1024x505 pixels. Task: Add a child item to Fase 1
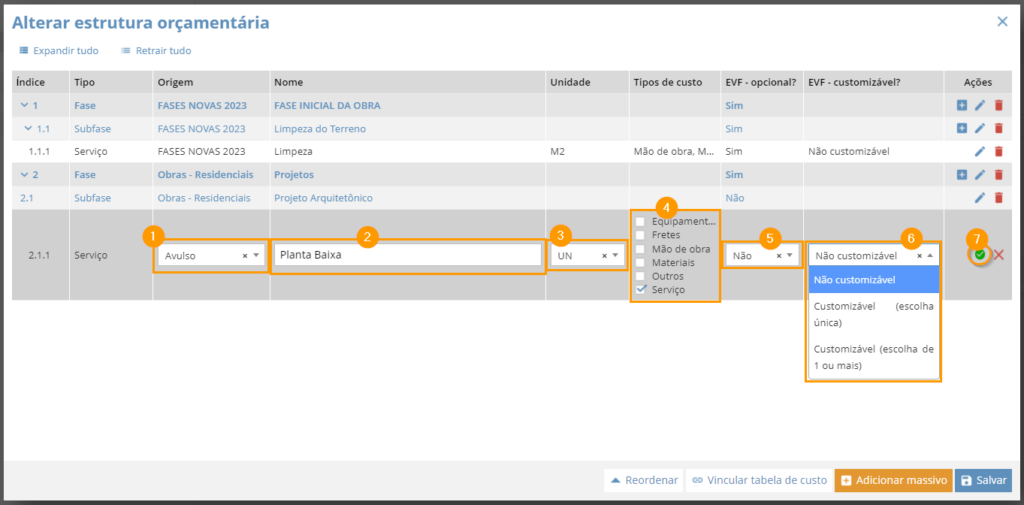[x=961, y=105]
